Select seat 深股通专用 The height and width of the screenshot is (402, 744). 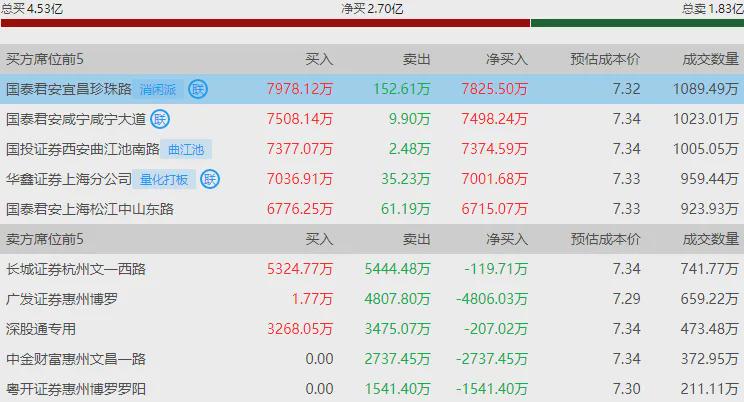click(x=41, y=329)
